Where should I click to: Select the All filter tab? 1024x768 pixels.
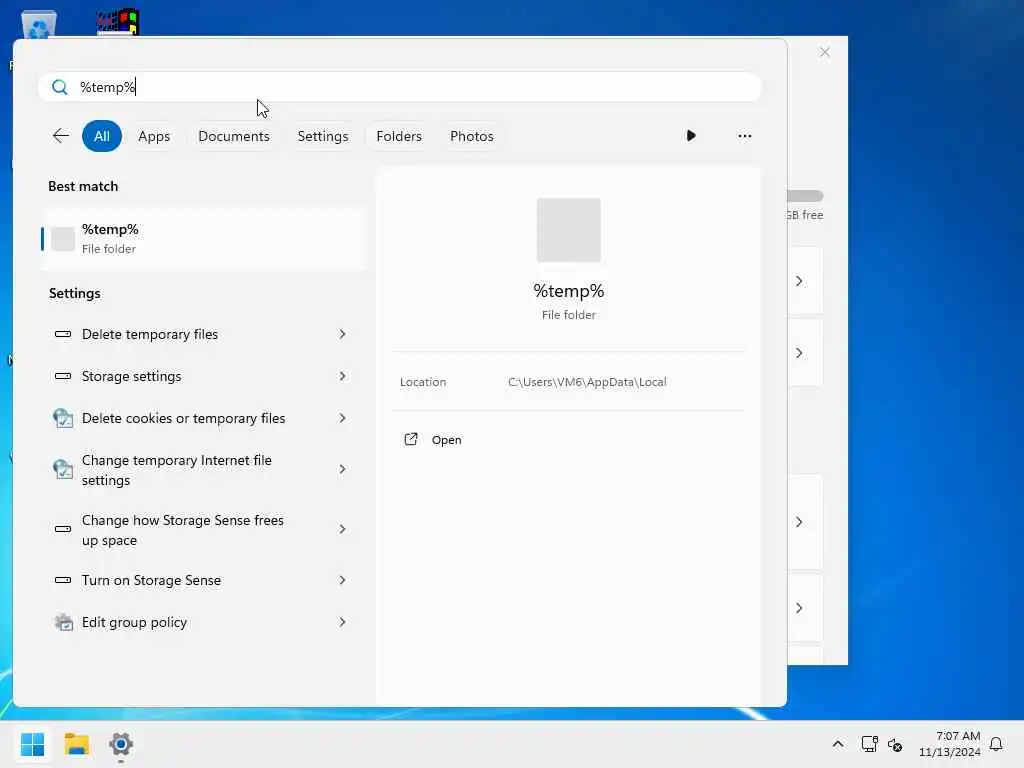click(x=102, y=136)
